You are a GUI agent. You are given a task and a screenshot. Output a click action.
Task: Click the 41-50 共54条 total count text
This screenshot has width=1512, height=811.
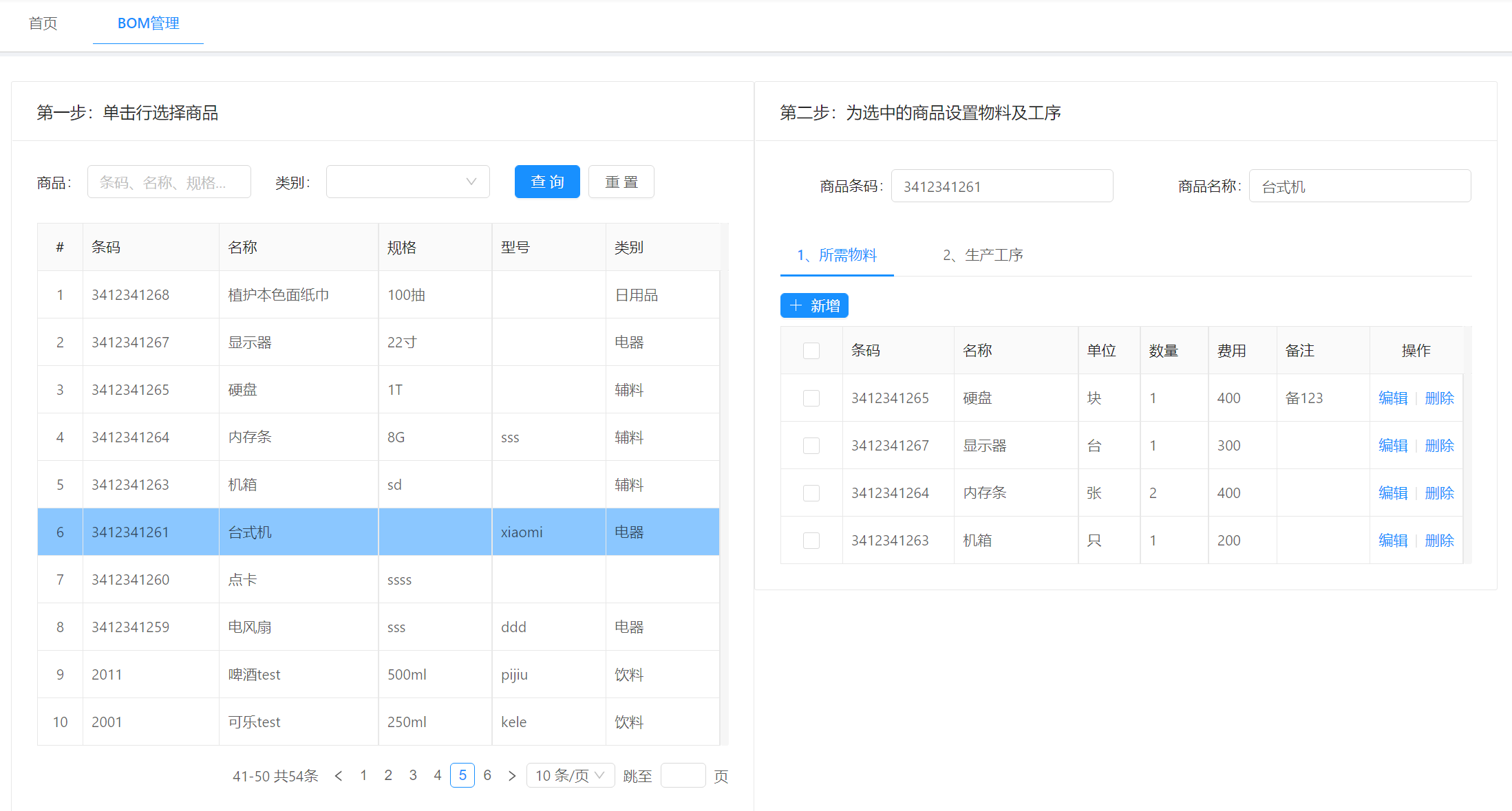pos(275,776)
